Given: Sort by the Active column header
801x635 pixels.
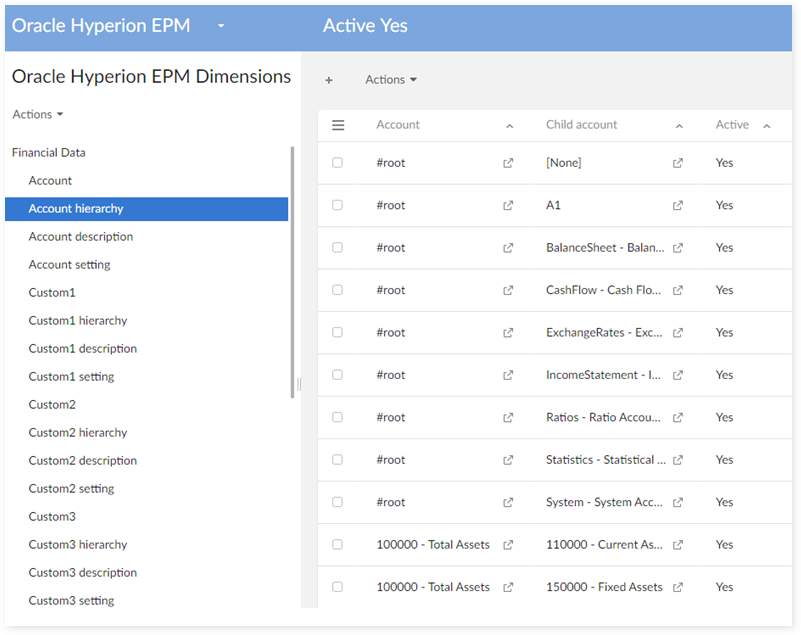Looking at the screenshot, I should coord(732,125).
